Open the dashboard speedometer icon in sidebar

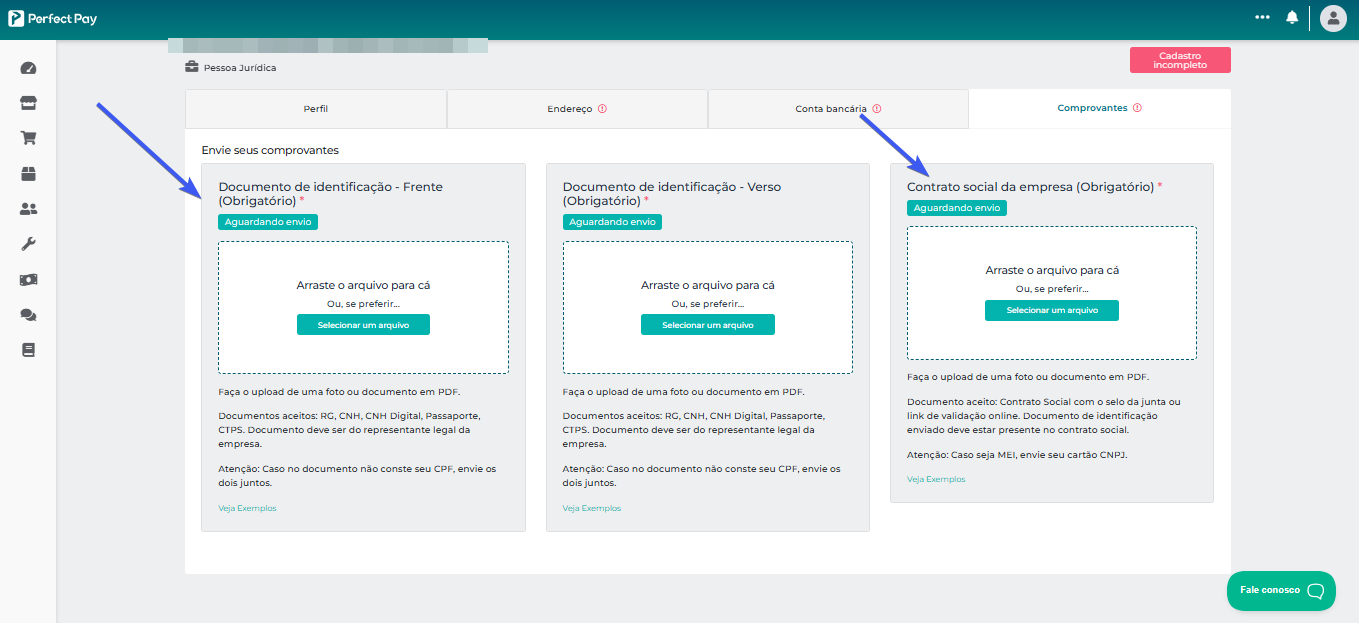[28, 69]
